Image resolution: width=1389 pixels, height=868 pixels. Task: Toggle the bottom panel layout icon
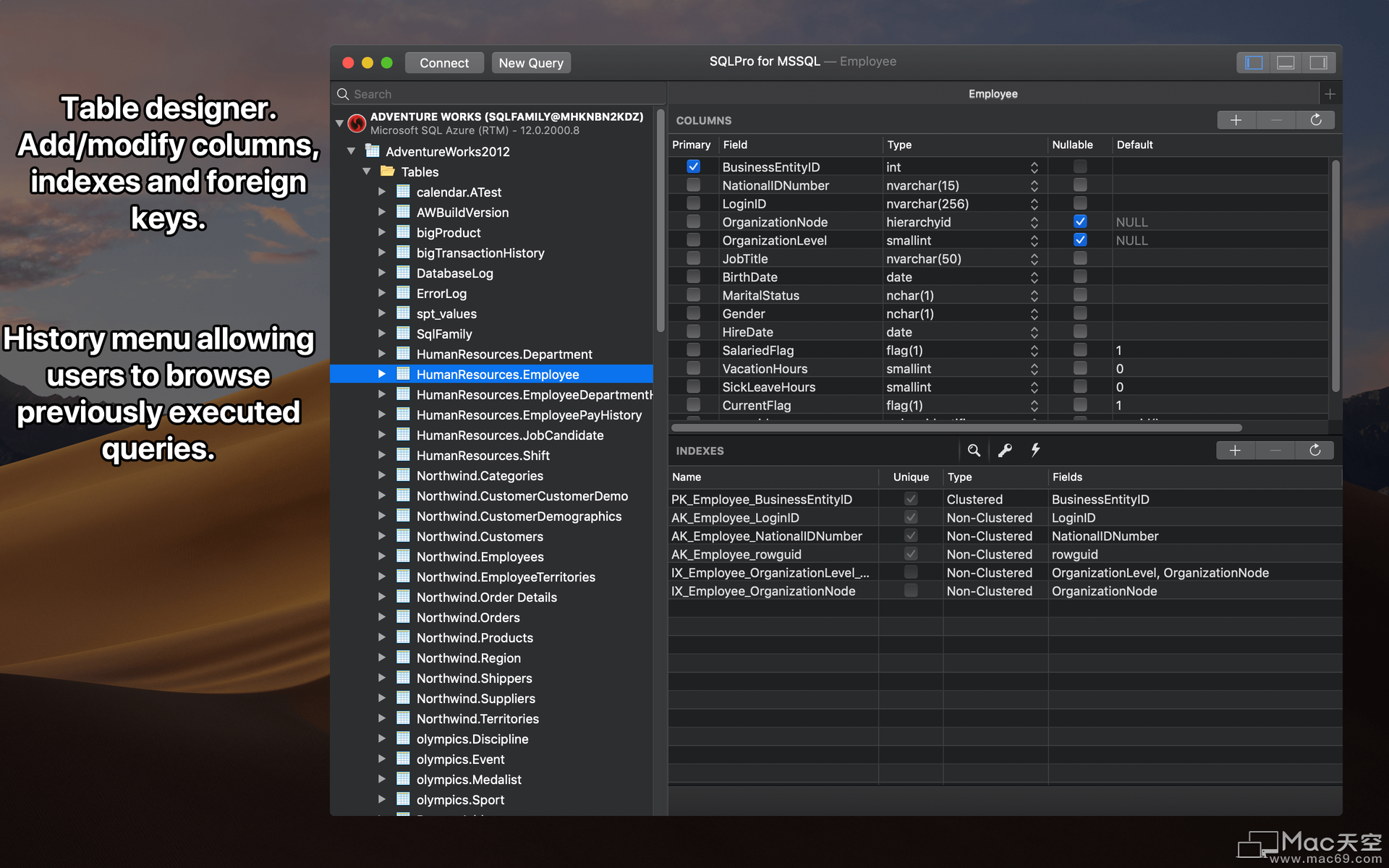(x=1286, y=63)
